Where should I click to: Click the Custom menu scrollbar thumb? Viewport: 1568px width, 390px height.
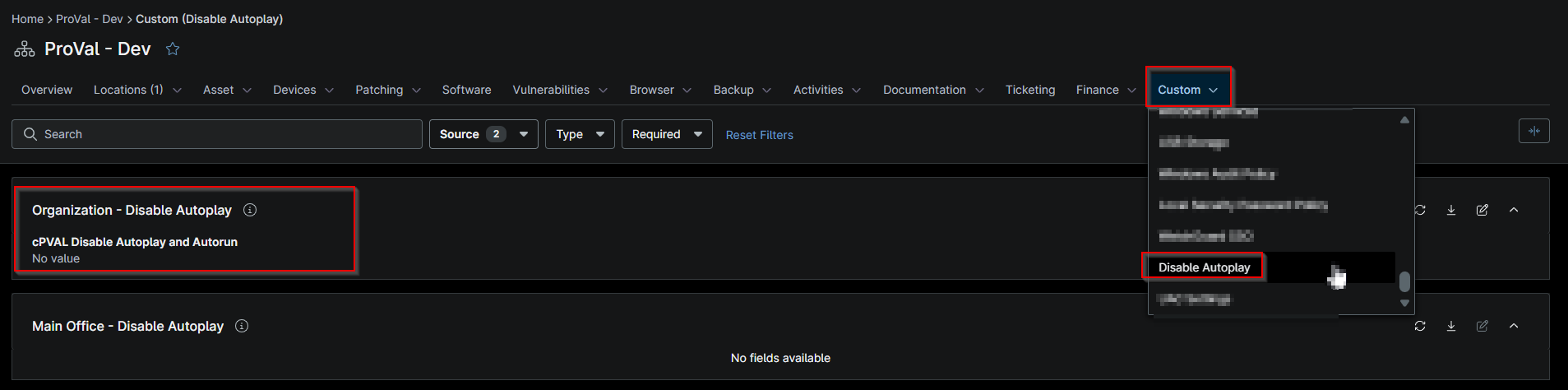pyautogui.click(x=1404, y=281)
